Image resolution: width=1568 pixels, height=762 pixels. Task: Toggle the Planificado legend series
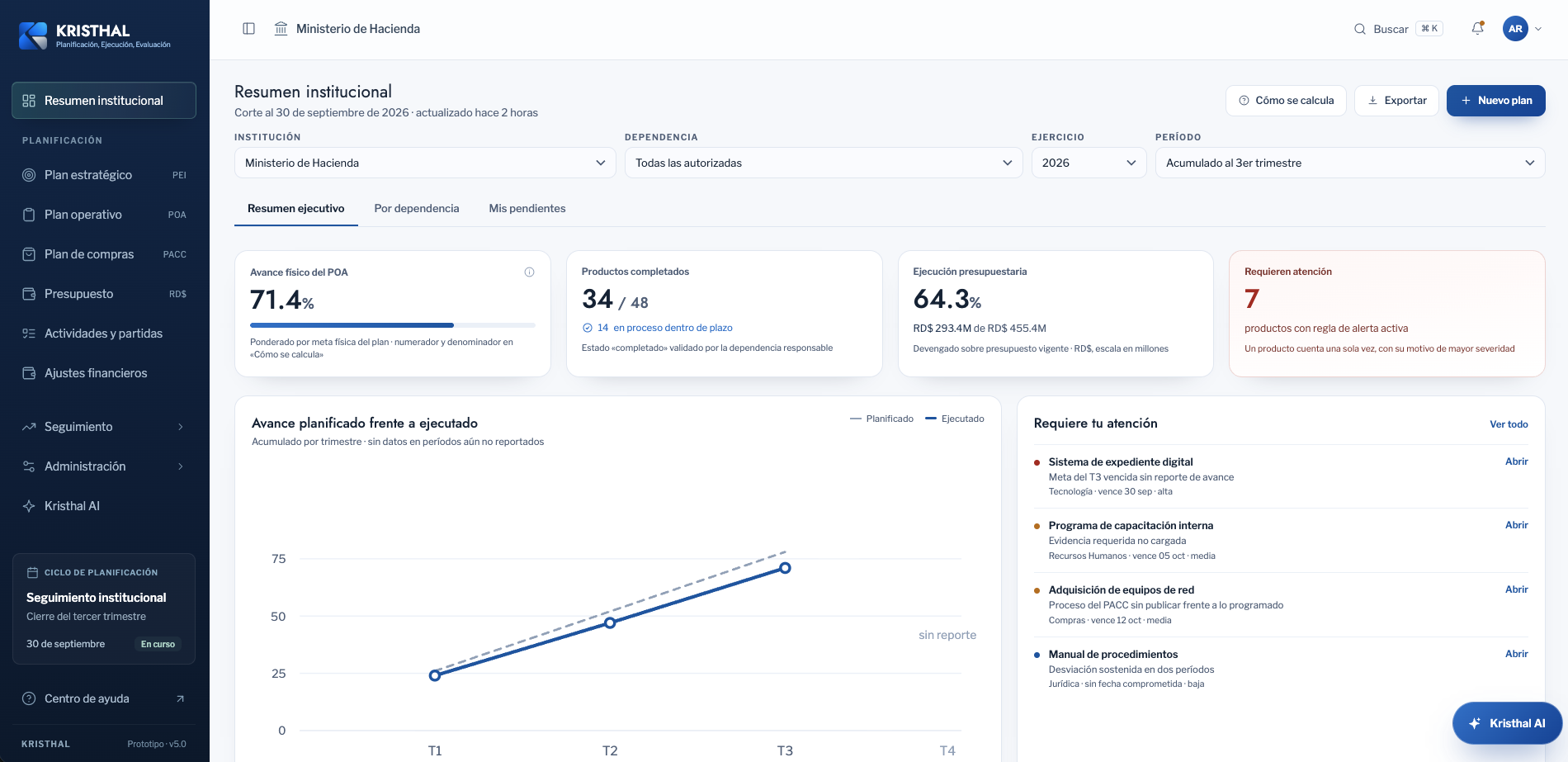coord(881,419)
